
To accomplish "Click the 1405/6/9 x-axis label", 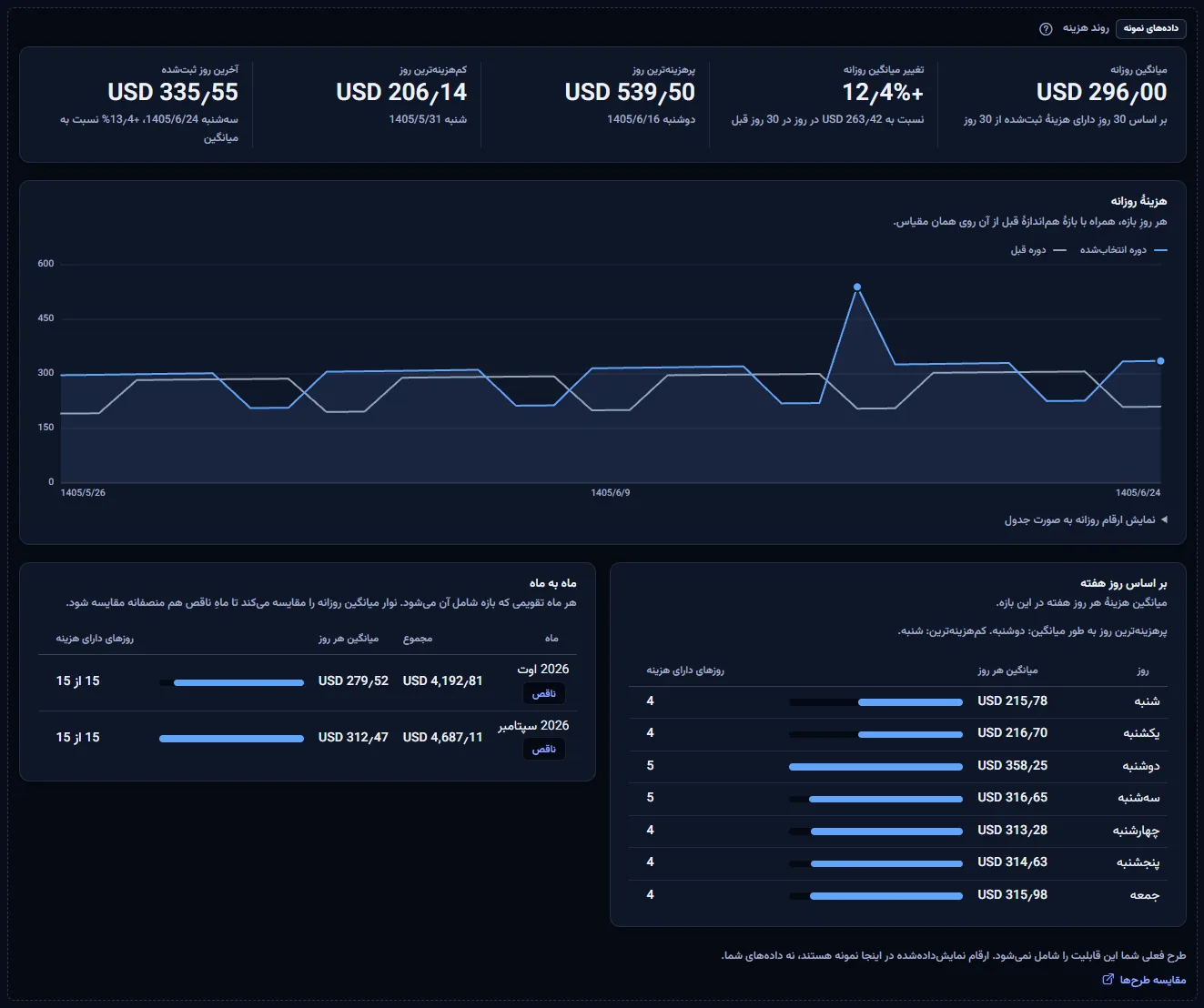I will 611,492.
